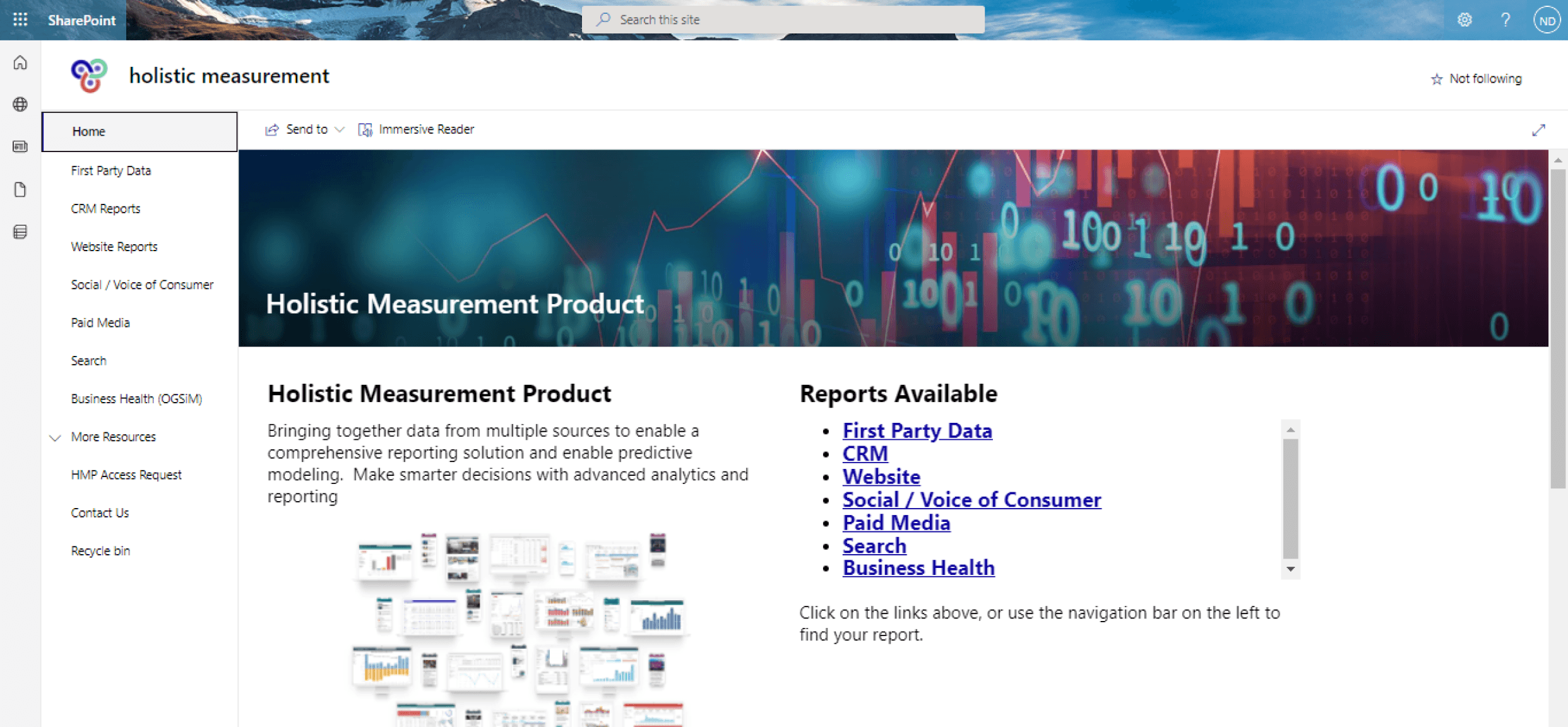Click the Help question mark icon
The height and width of the screenshot is (727, 1568).
pos(1506,20)
